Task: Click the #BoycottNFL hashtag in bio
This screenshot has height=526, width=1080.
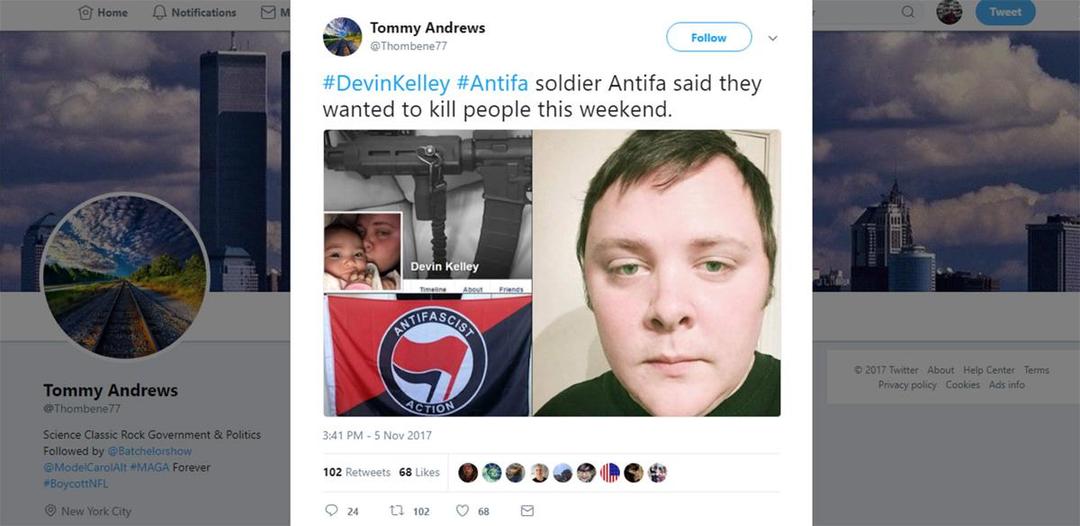Action: (x=76, y=483)
